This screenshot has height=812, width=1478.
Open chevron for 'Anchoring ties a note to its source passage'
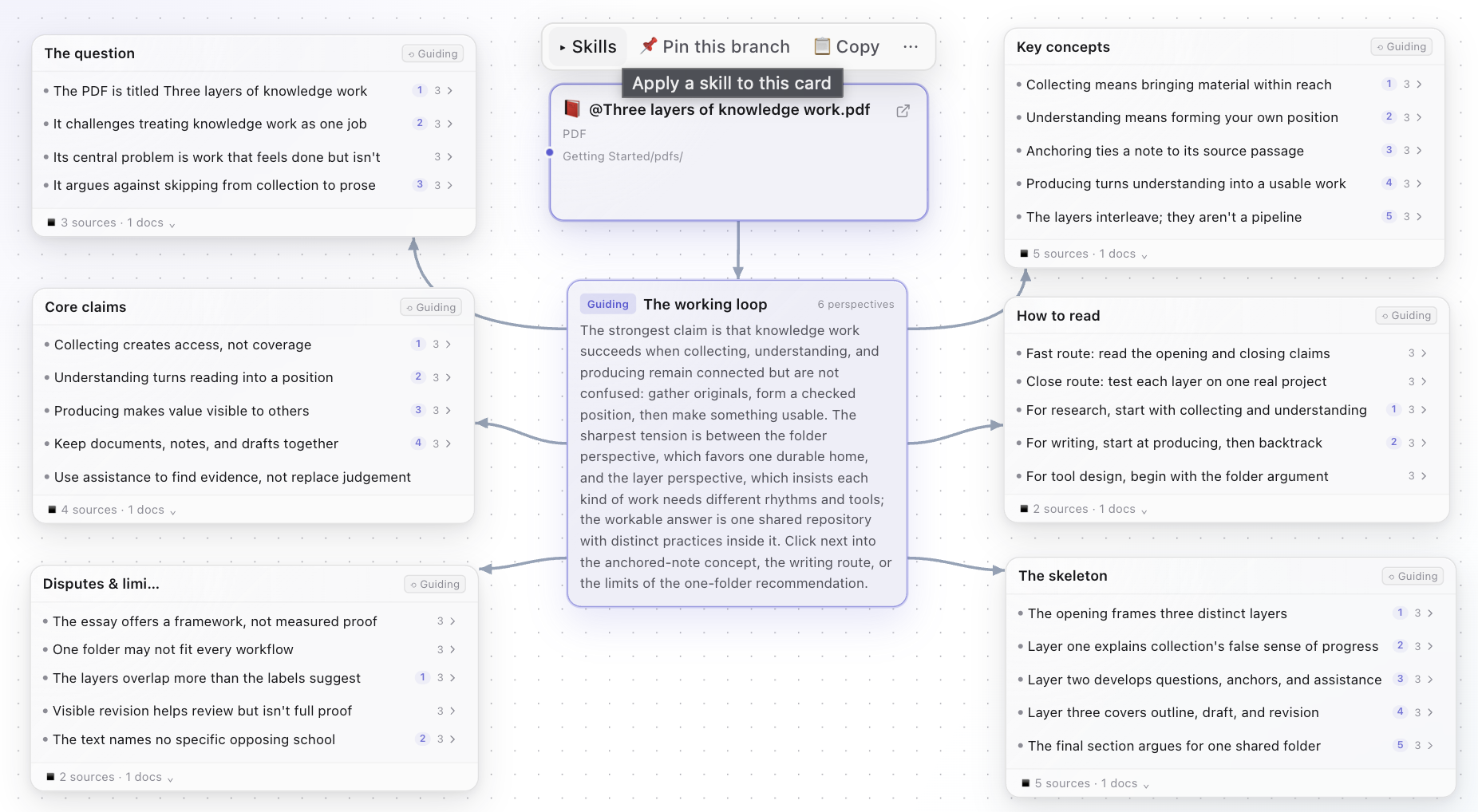point(1419,150)
